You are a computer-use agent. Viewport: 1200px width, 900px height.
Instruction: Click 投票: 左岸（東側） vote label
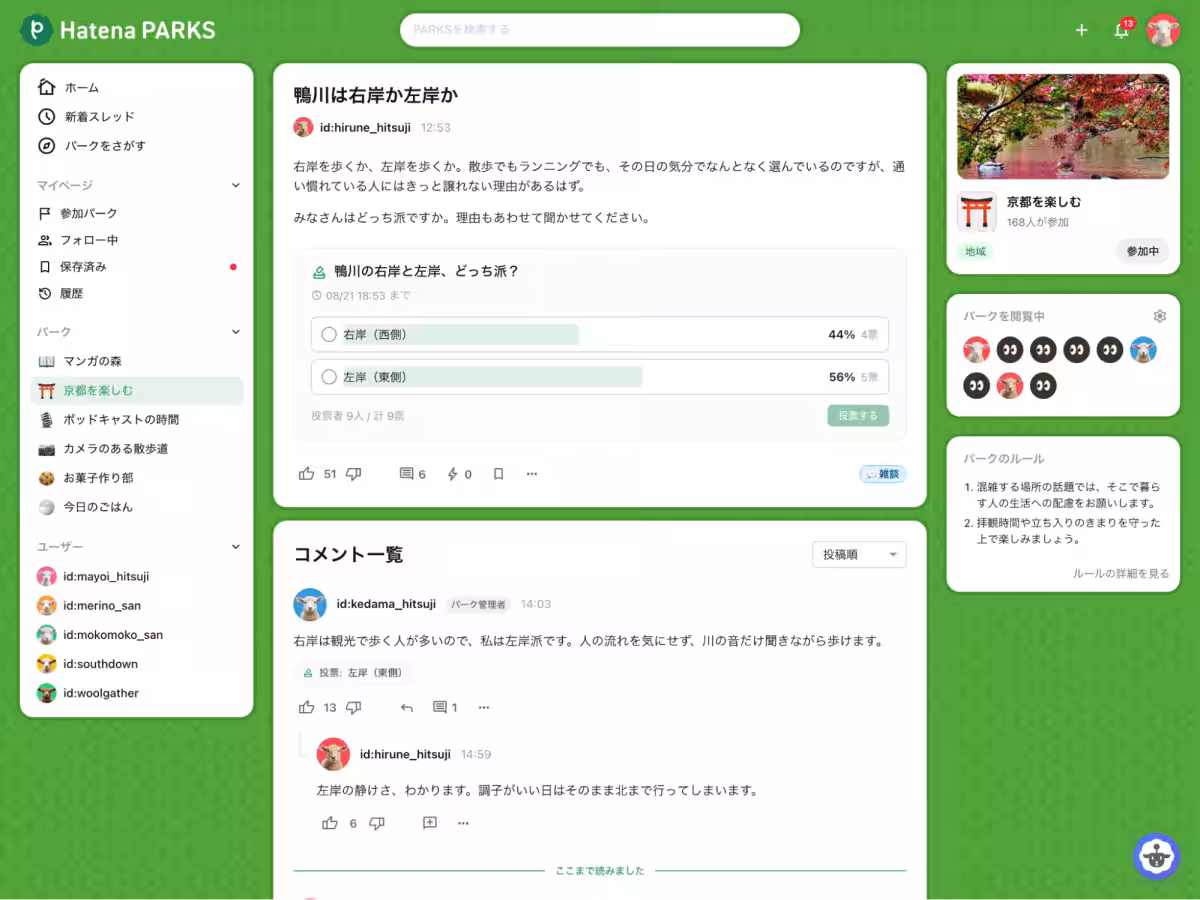tap(353, 673)
